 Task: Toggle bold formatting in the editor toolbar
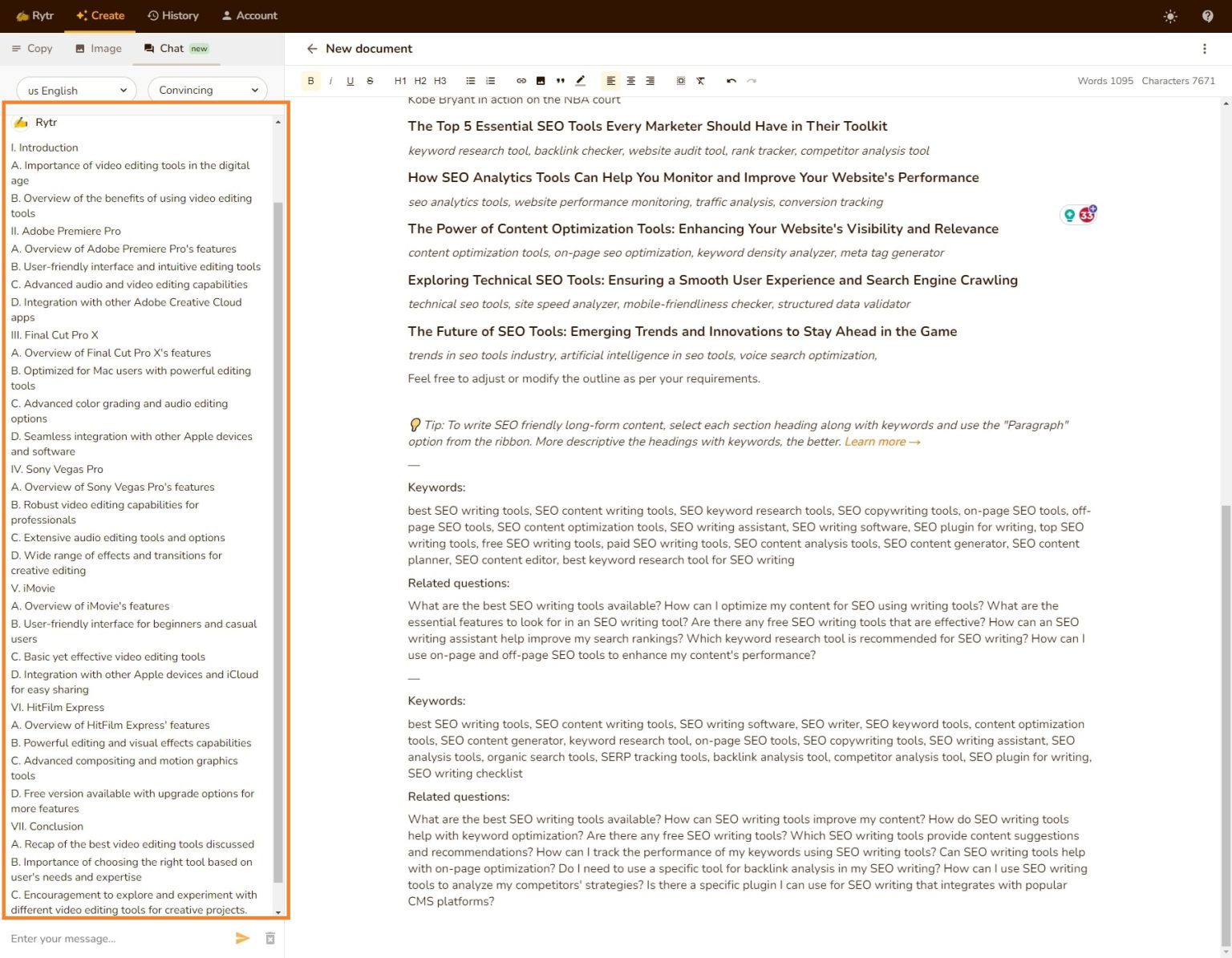pos(311,80)
